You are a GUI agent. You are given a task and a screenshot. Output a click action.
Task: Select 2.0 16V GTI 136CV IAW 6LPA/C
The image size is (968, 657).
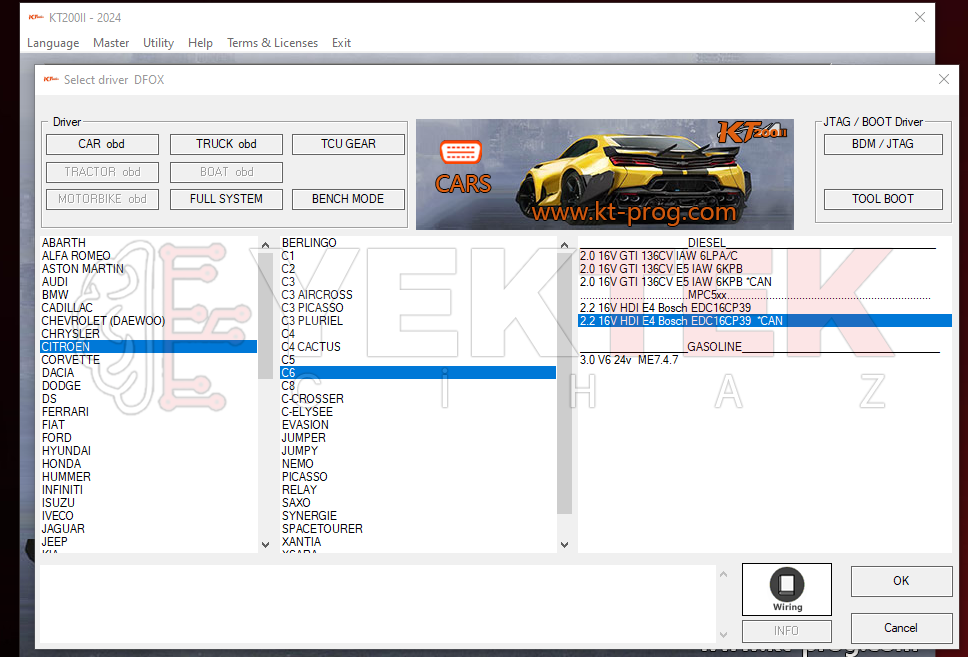[x=764, y=256]
